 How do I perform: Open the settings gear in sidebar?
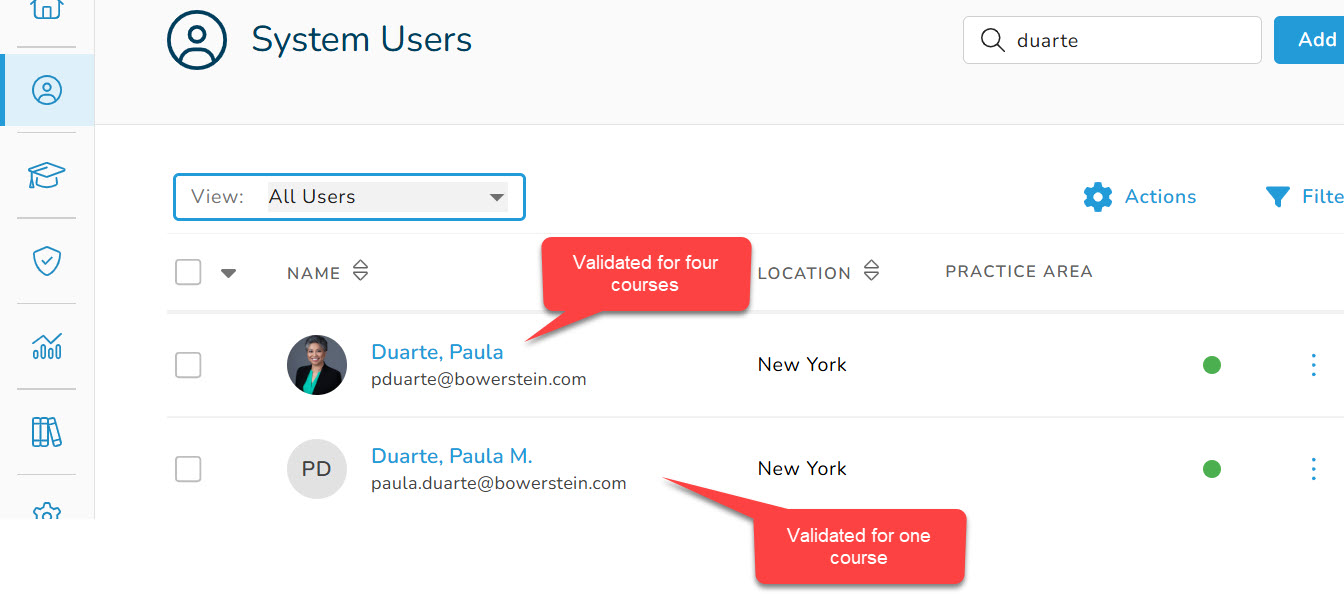pyautogui.click(x=47, y=511)
